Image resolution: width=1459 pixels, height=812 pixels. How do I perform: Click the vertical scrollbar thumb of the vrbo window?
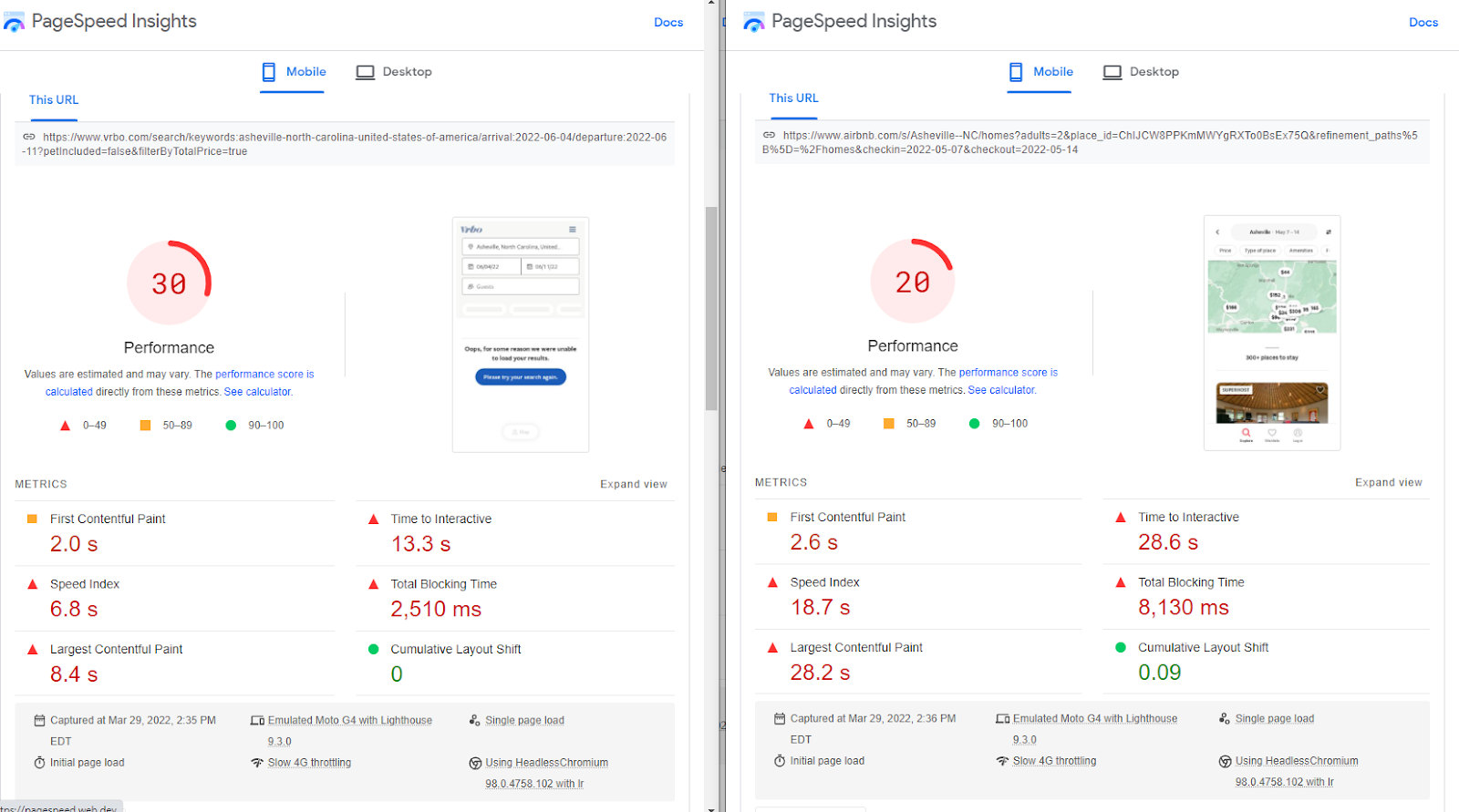click(x=711, y=308)
